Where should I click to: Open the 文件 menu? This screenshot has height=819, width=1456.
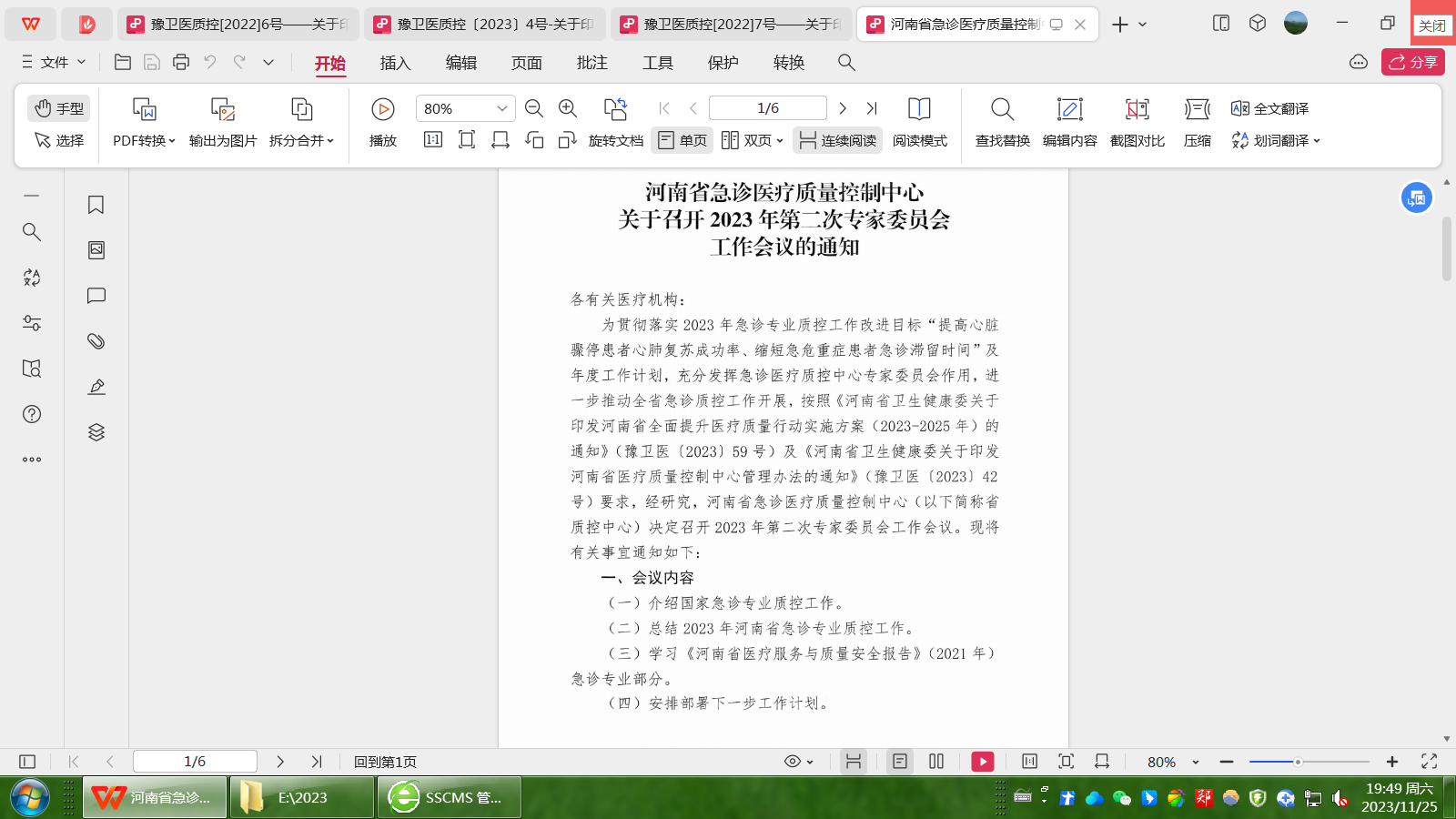[x=54, y=62]
